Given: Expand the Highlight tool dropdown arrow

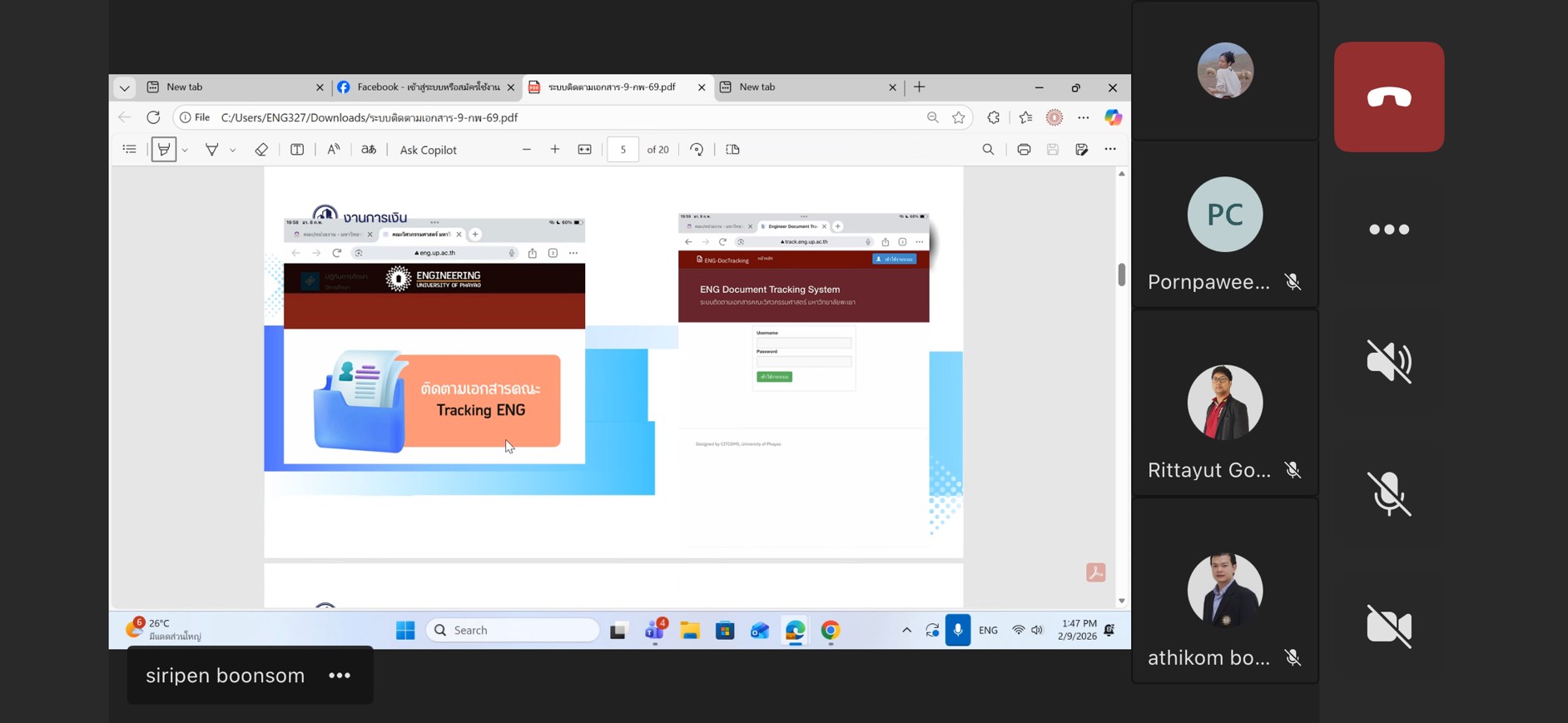Looking at the screenshot, I should (x=233, y=151).
